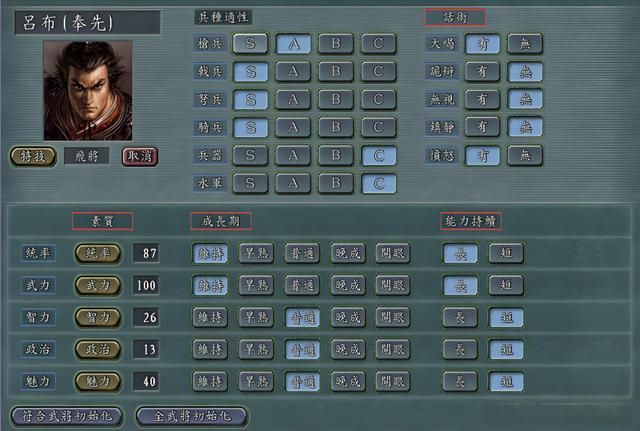The image size is (640, 431).
Task: Click the 呂布 character portrait
Action: pos(85,90)
